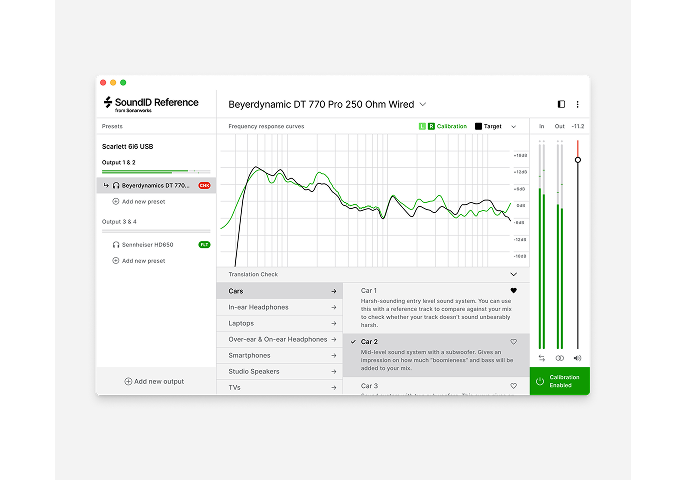Click the Presets header label

click(x=112, y=126)
